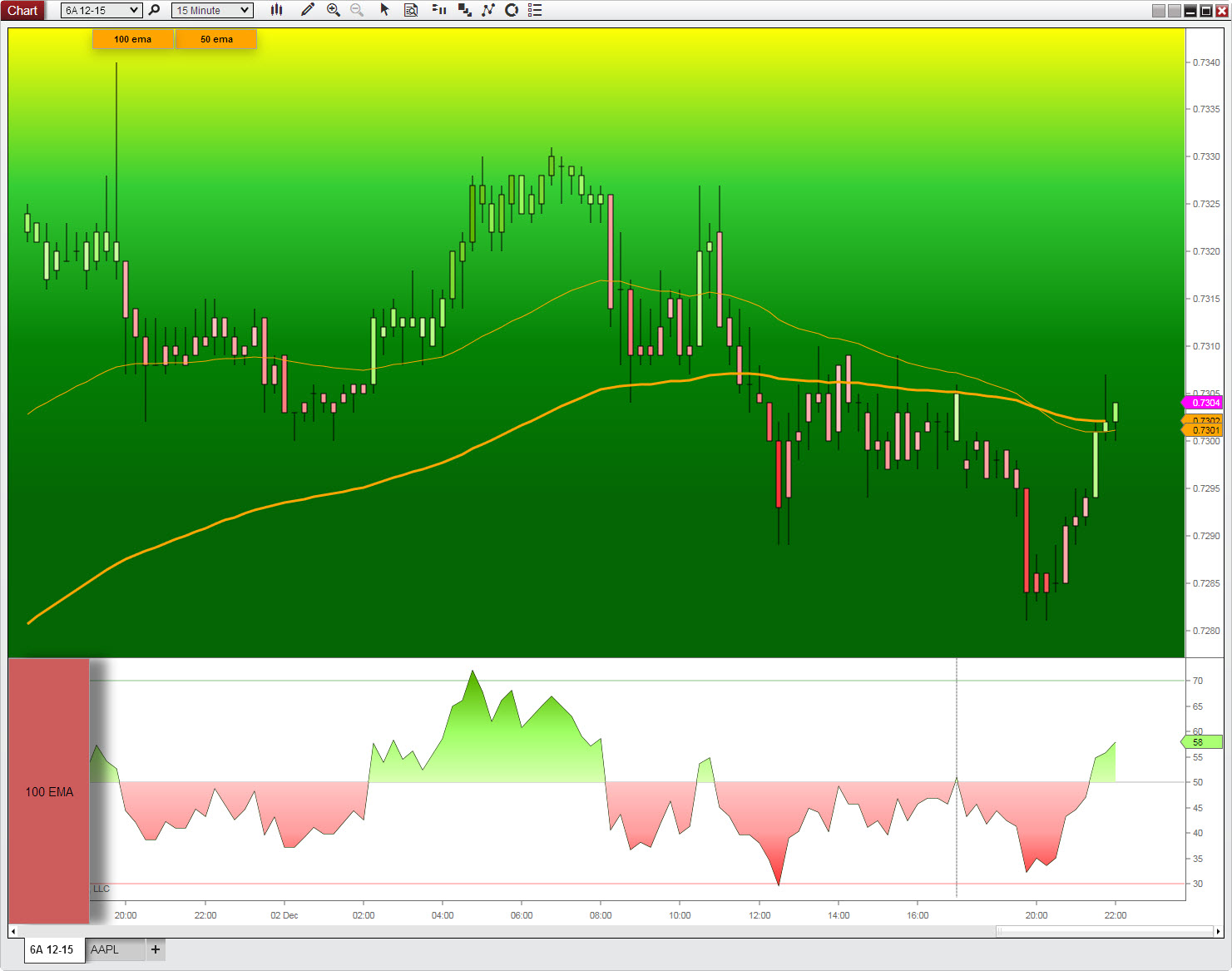The height and width of the screenshot is (971, 1232).
Task: Click the zoom in magnifier
Action: (334, 10)
